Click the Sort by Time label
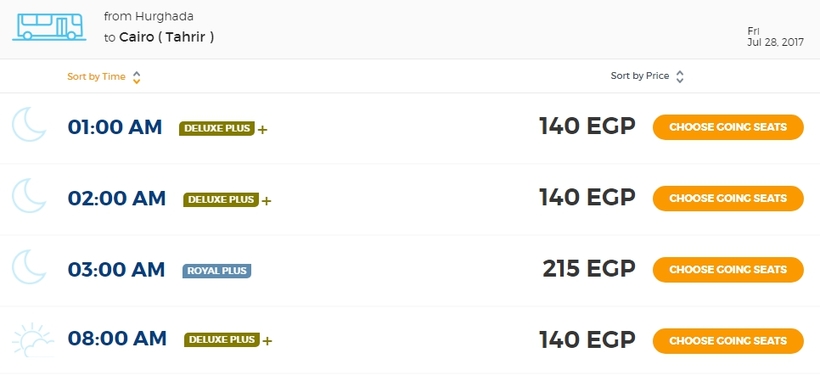The height and width of the screenshot is (381, 820). pyautogui.click(x=96, y=77)
